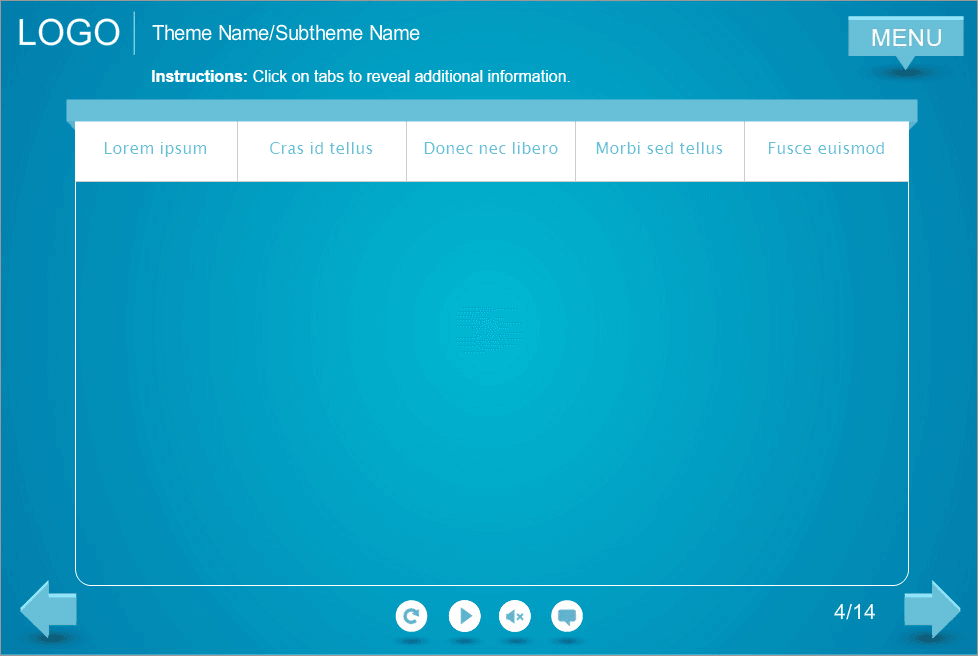Click the LOGO in the header
Screen dimensions: 978x656
69,33
